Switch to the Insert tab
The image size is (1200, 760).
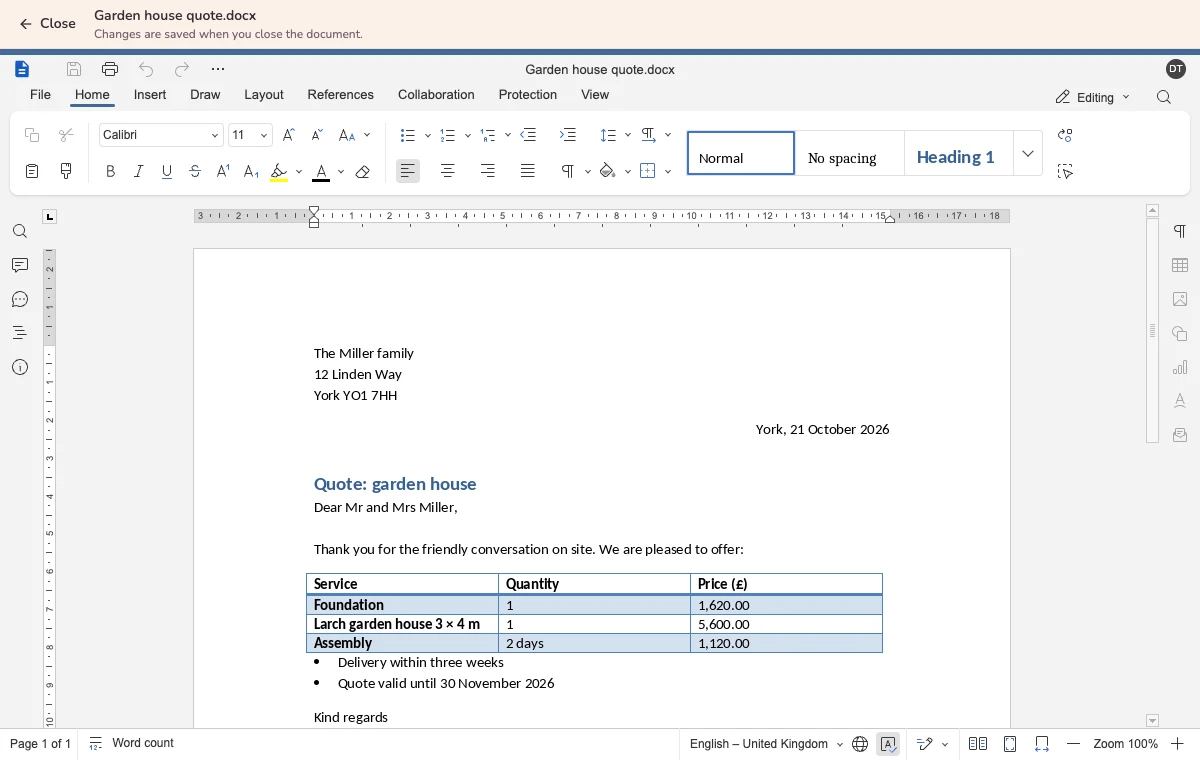pos(150,95)
